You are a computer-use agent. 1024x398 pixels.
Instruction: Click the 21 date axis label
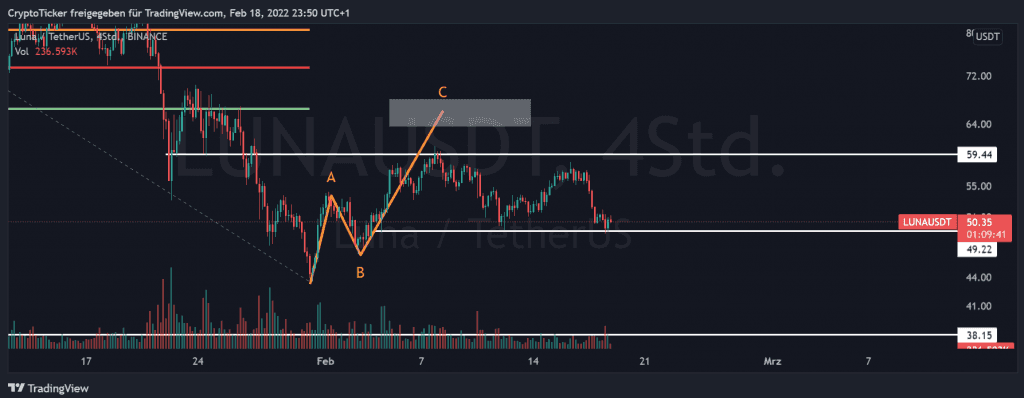pos(645,361)
